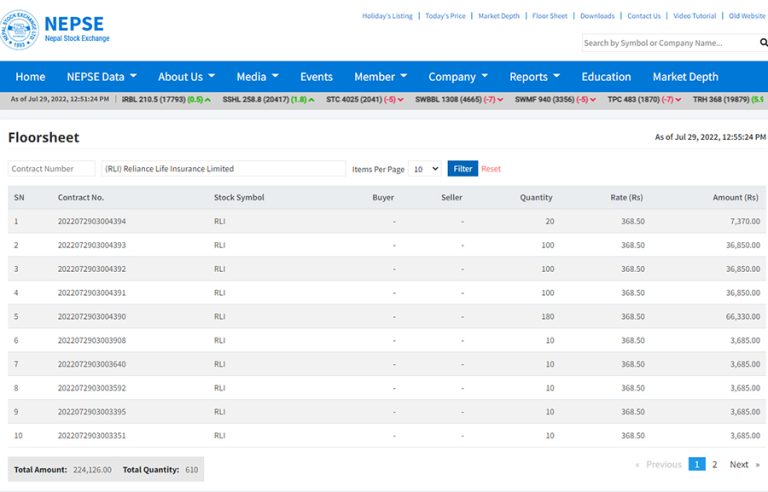The height and width of the screenshot is (492, 768).
Task: Click contract number 2022072903004390
Action: (92, 317)
